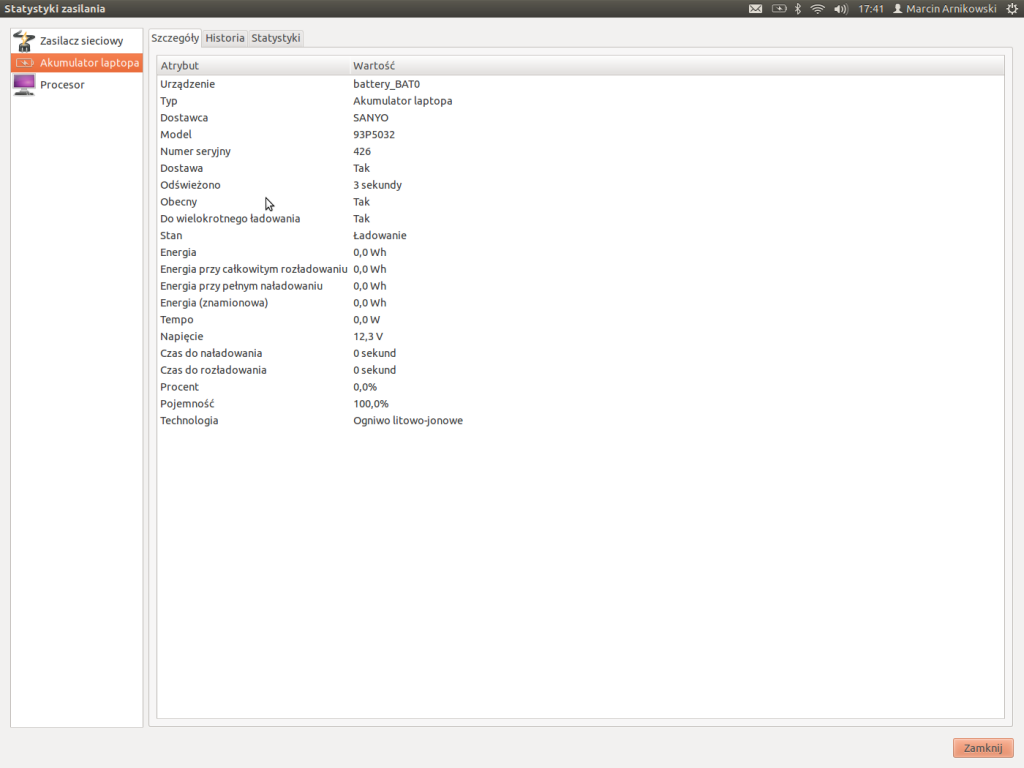Click the 0,0% percentage value
This screenshot has height=768, width=1024.
point(365,387)
